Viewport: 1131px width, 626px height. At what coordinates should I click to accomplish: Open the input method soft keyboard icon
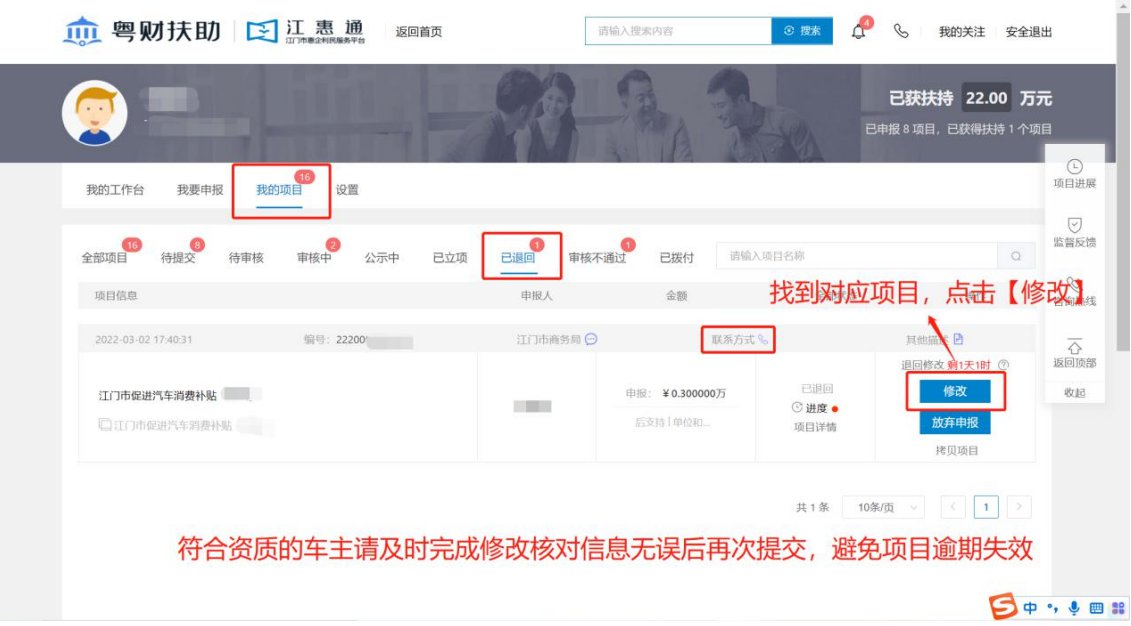click(1096, 608)
